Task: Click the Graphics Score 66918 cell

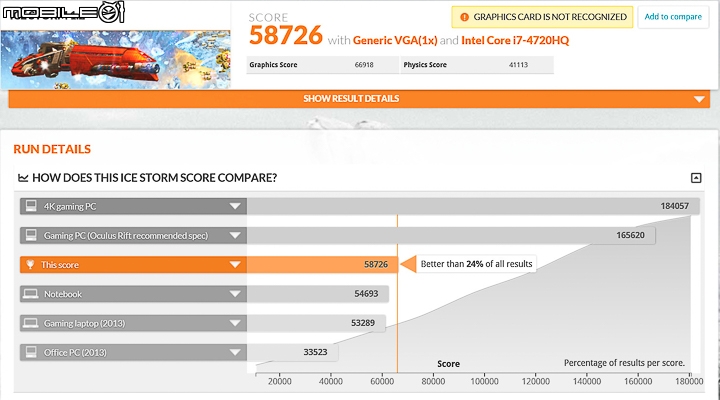Action: 322,65
